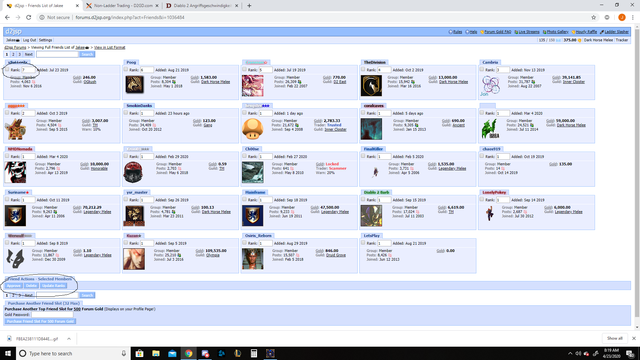Click the top friend search text box
The height and width of the screenshot is (360, 640).
point(57,54)
